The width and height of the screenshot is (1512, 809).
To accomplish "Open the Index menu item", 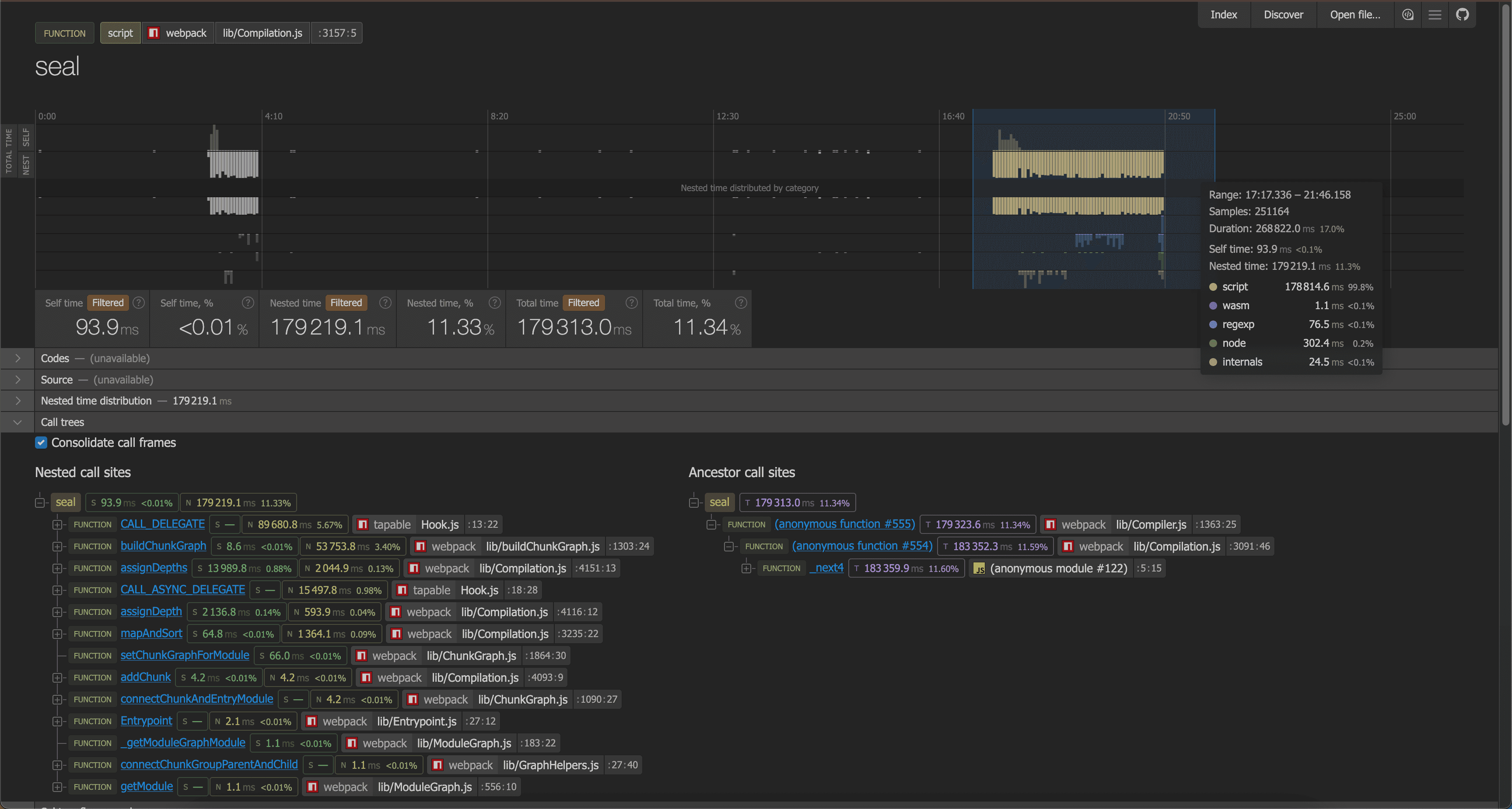I will [x=1223, y=15].
